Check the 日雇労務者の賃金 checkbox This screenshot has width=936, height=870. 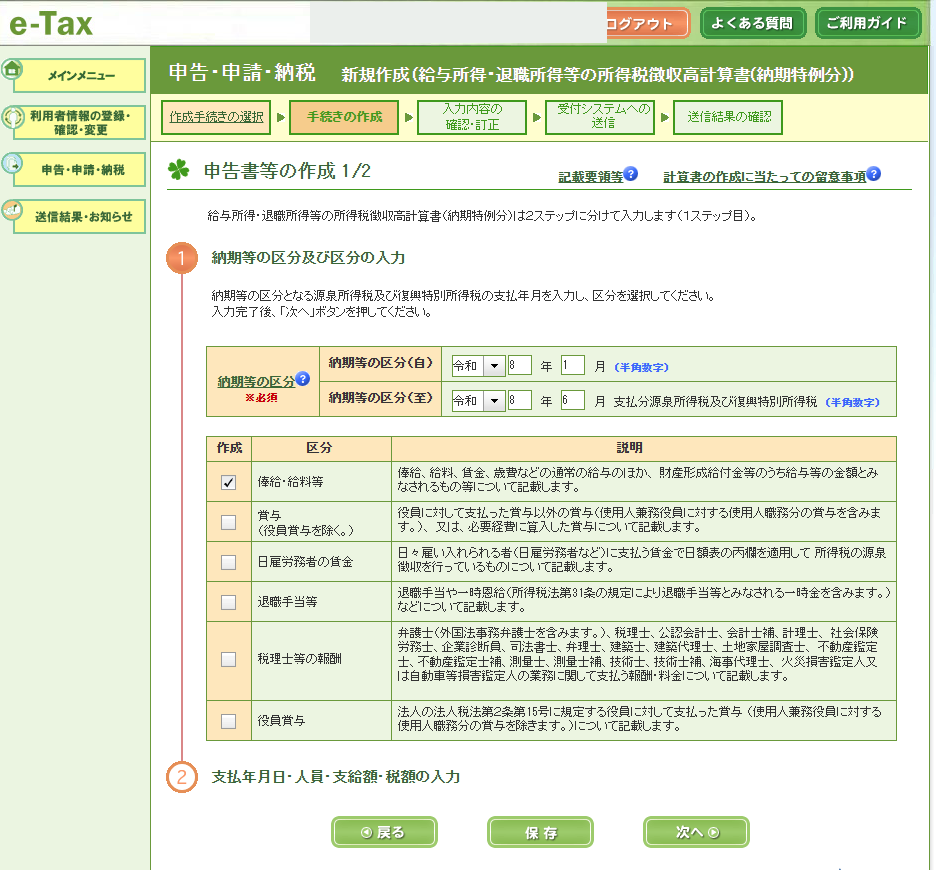[228, 562]
